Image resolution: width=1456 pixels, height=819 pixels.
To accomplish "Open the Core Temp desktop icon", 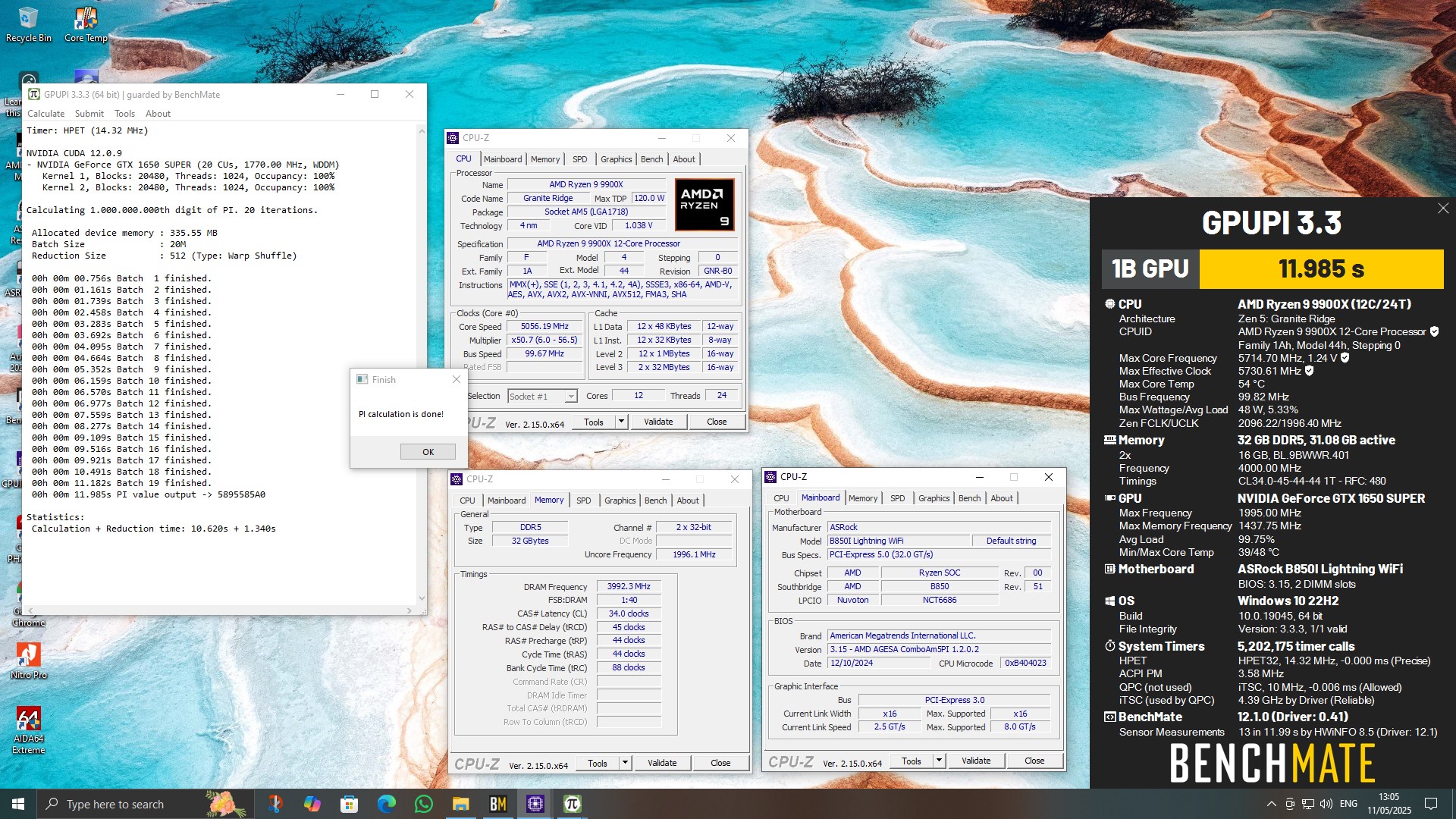I will tap(86, 24).
